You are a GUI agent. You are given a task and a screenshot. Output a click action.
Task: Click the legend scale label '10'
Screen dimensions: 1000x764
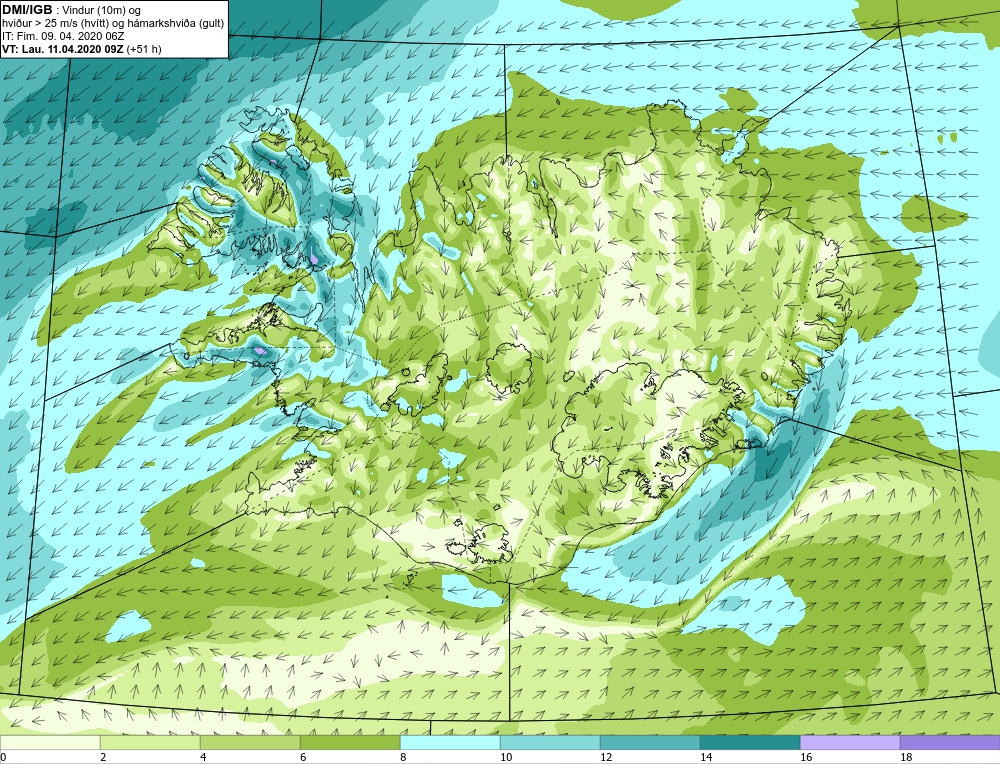click(x=506, y=757)
